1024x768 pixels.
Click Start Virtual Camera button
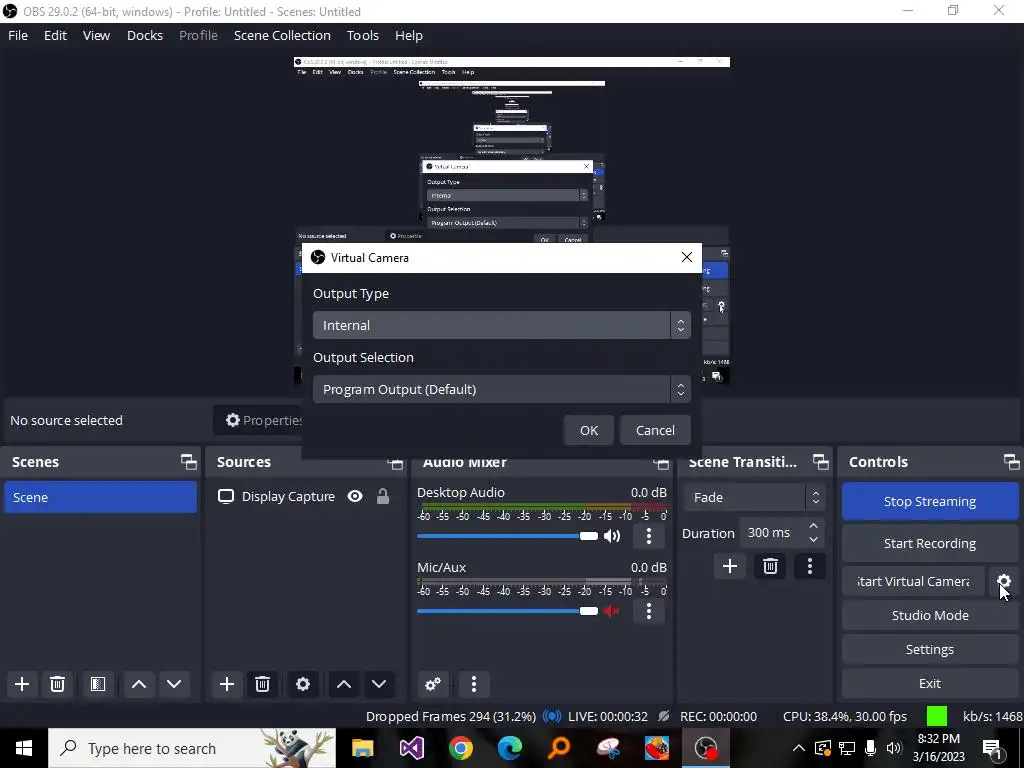[913, 581]
